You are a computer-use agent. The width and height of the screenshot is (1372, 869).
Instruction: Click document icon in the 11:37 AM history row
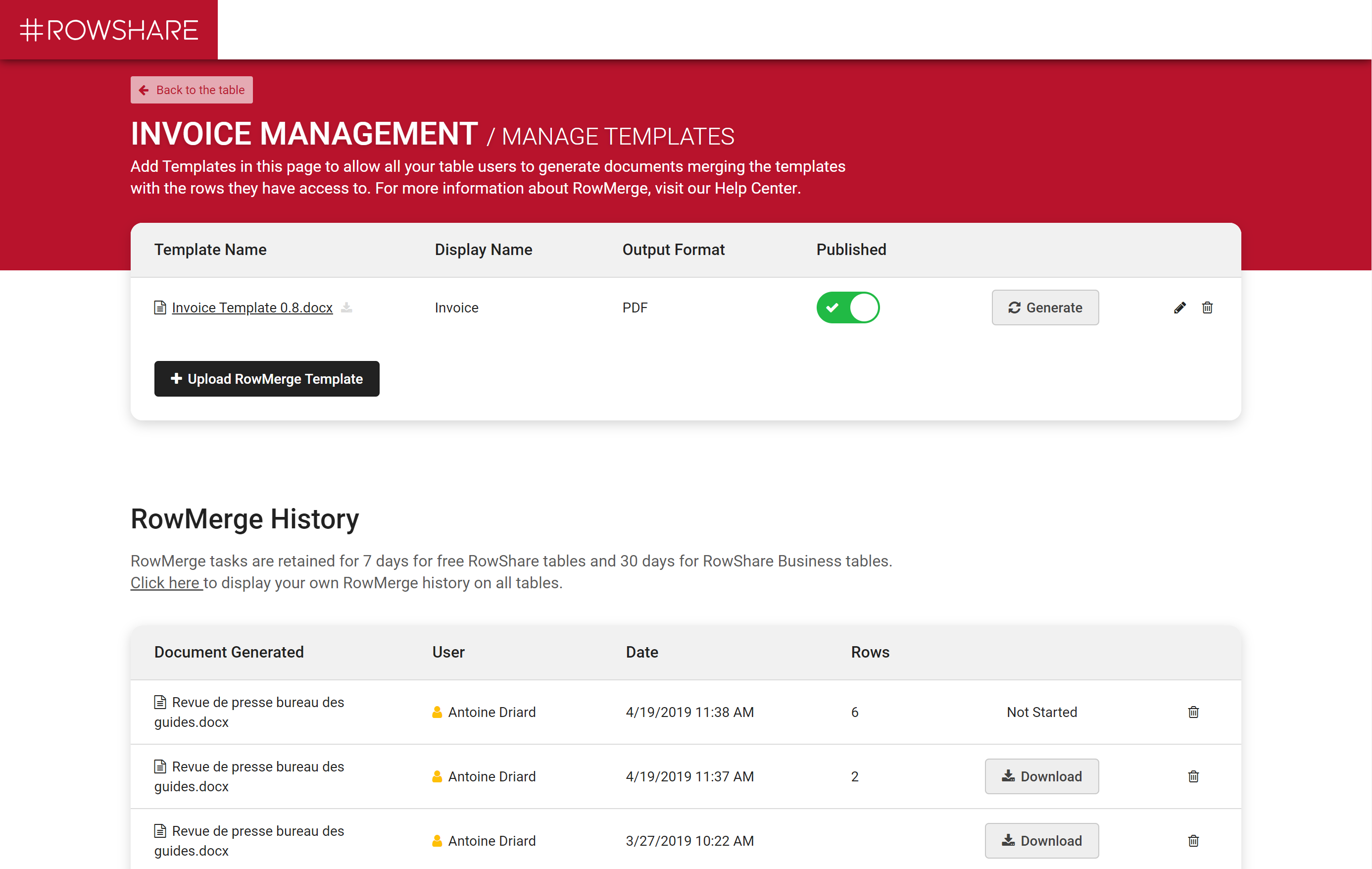pyautogui.click(x=160, y=767)
